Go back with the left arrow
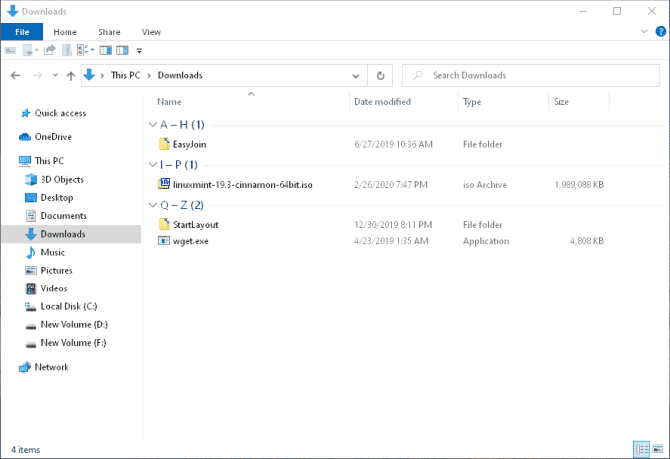Viewport: 670px width, 459px height. [15, 76]
